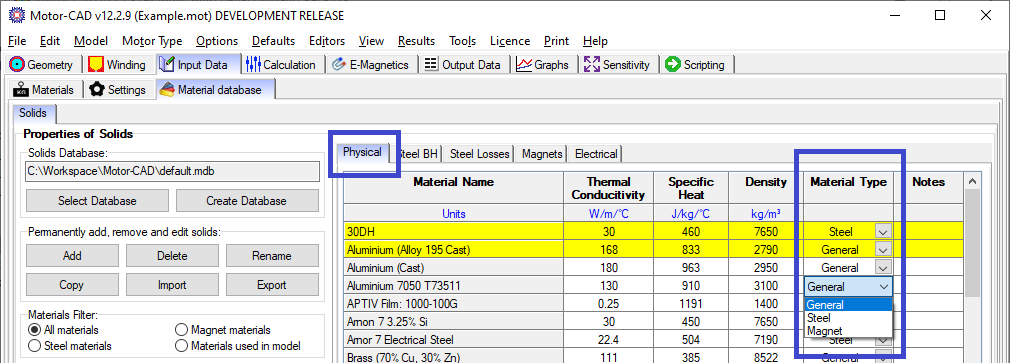The height and width of the screenshot is (363, 1010).
Task: Click the Select Database button
Action: (97, 201)
